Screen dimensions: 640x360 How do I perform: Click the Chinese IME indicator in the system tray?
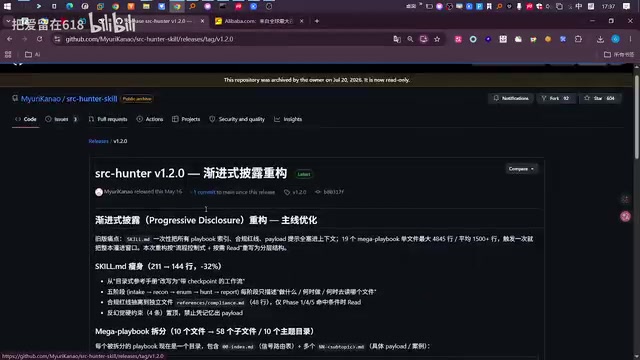[x=579, y=6]
